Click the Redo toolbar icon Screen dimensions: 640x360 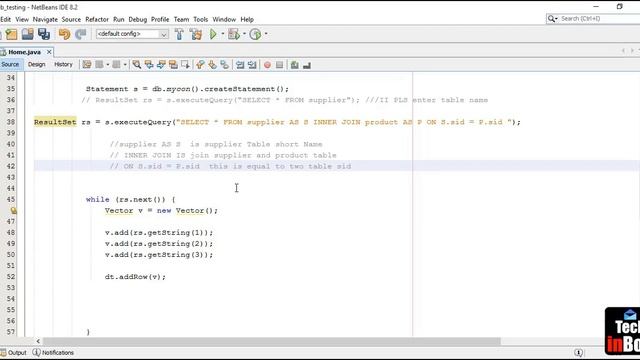[x=80, y=34]
